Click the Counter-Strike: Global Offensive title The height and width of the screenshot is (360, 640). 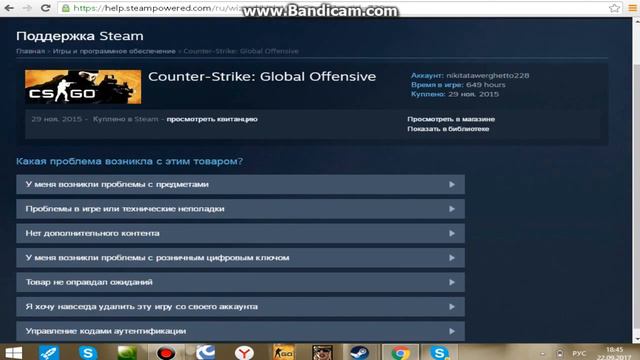[x=262, y=77]
